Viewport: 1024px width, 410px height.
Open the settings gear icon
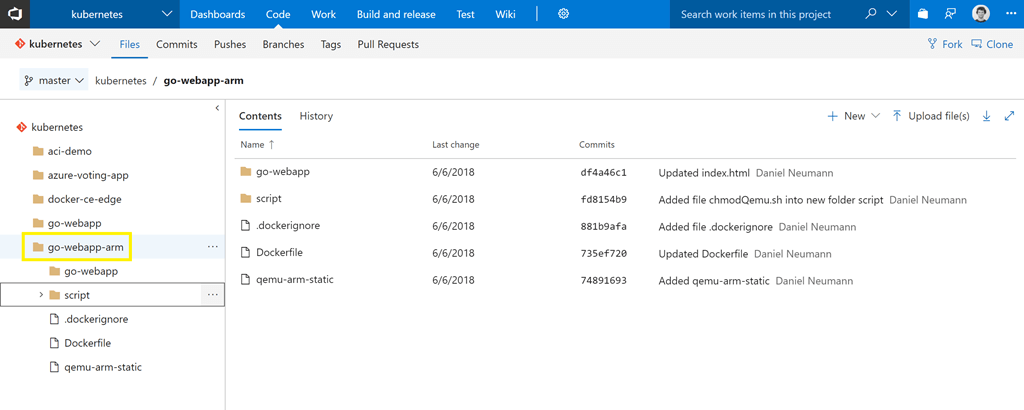coord(563,14)
